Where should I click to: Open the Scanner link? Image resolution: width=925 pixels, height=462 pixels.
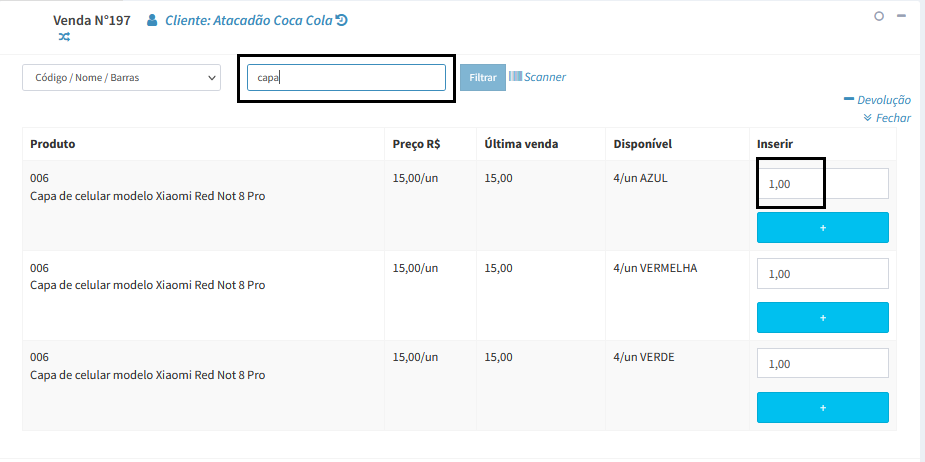point(545,77)
